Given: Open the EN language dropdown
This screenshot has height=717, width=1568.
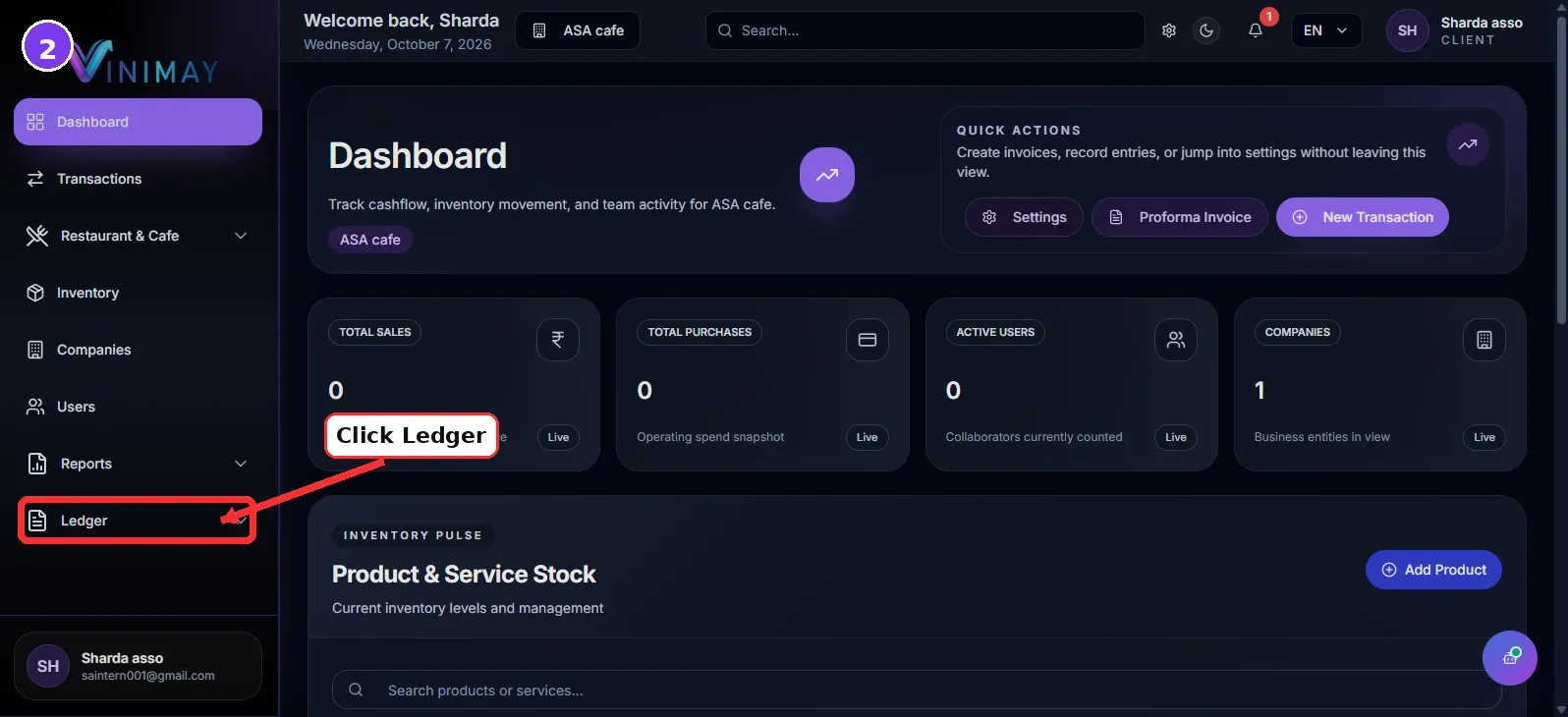Looking at the screenshot, I should [1325, 30].
